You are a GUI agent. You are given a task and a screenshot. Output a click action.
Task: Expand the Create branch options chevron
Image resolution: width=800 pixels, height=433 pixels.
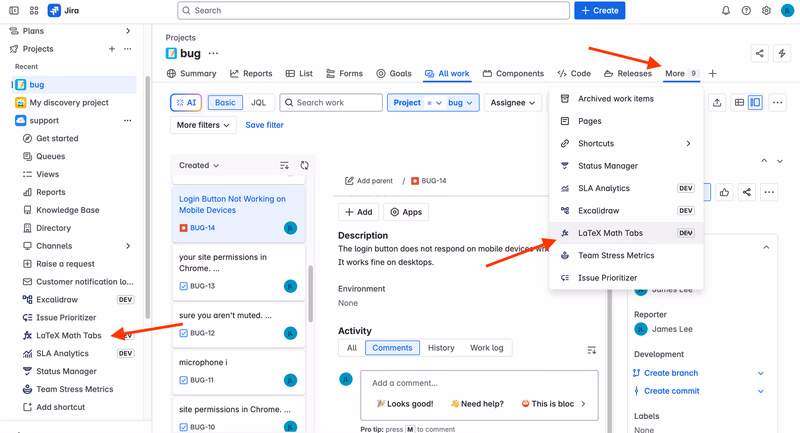pos(761,373)
